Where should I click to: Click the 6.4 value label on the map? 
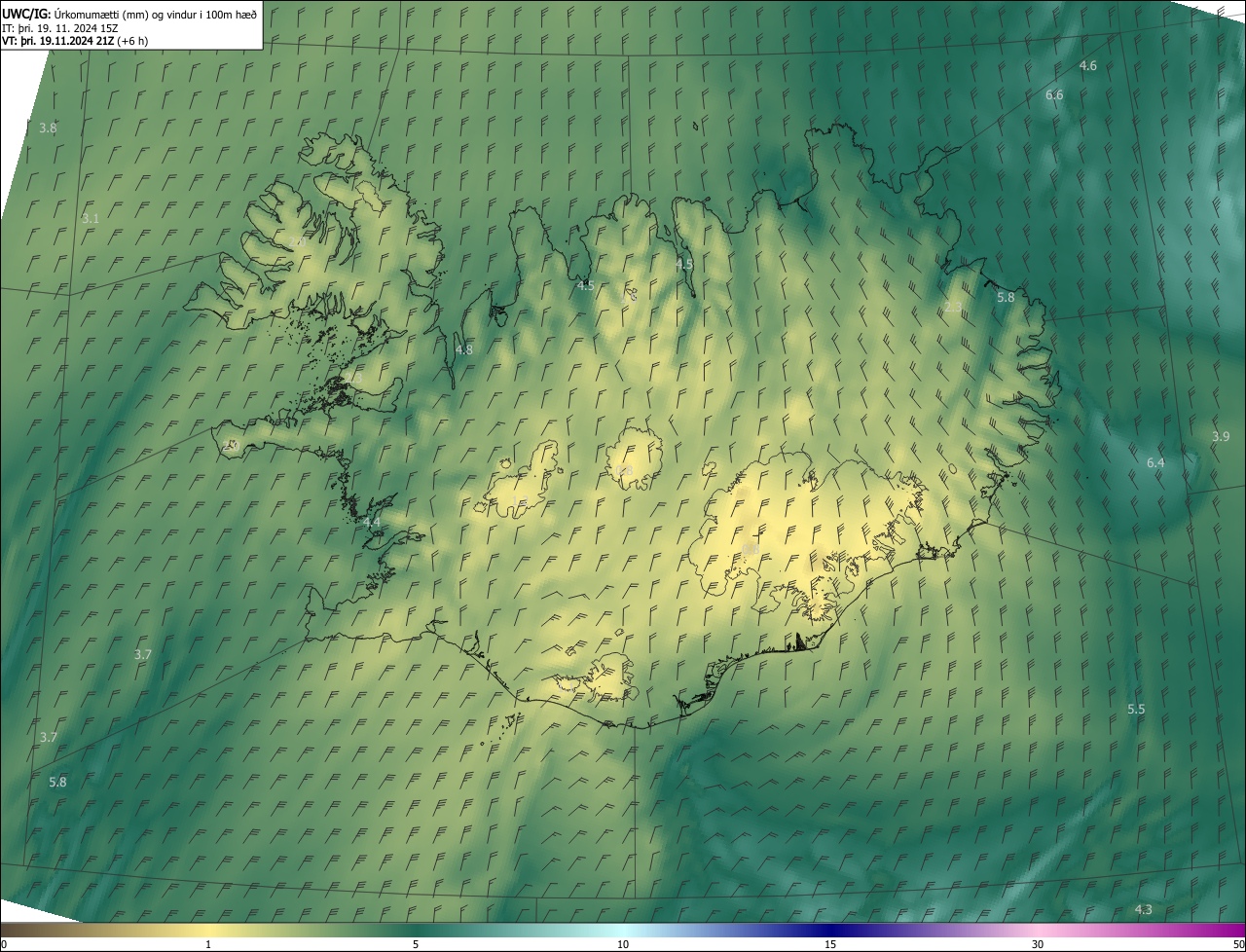coord(1155,463)
